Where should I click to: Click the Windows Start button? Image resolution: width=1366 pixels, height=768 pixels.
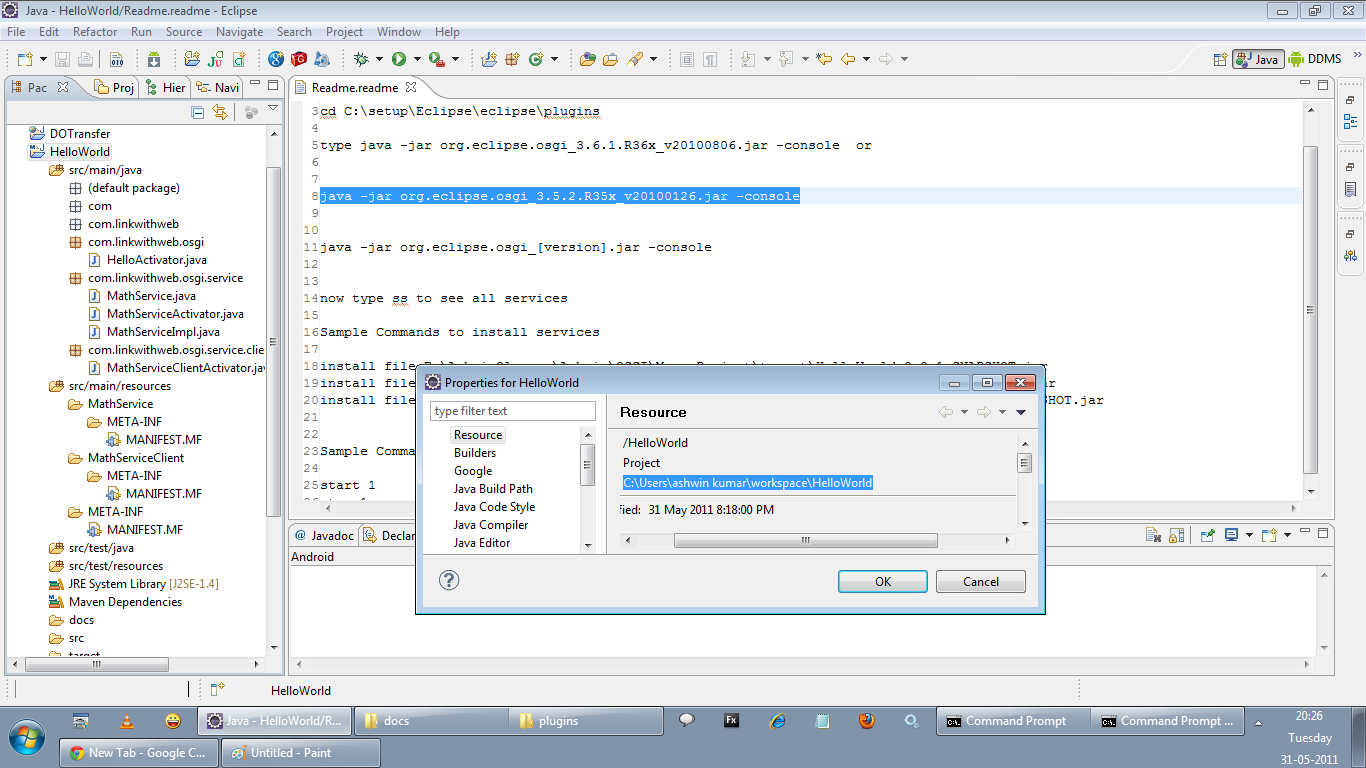tap(27, 738)
